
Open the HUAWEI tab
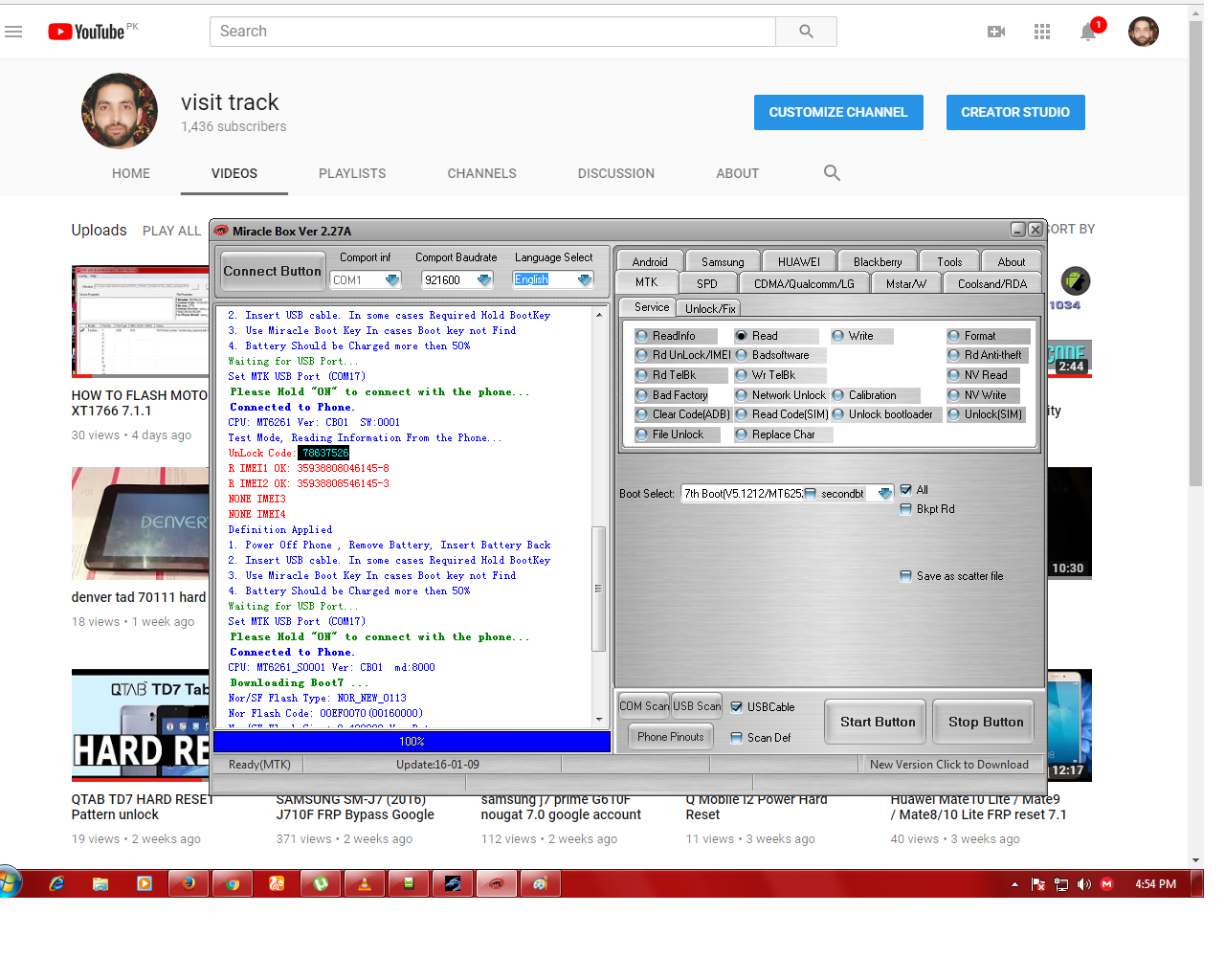pos(799,261)
